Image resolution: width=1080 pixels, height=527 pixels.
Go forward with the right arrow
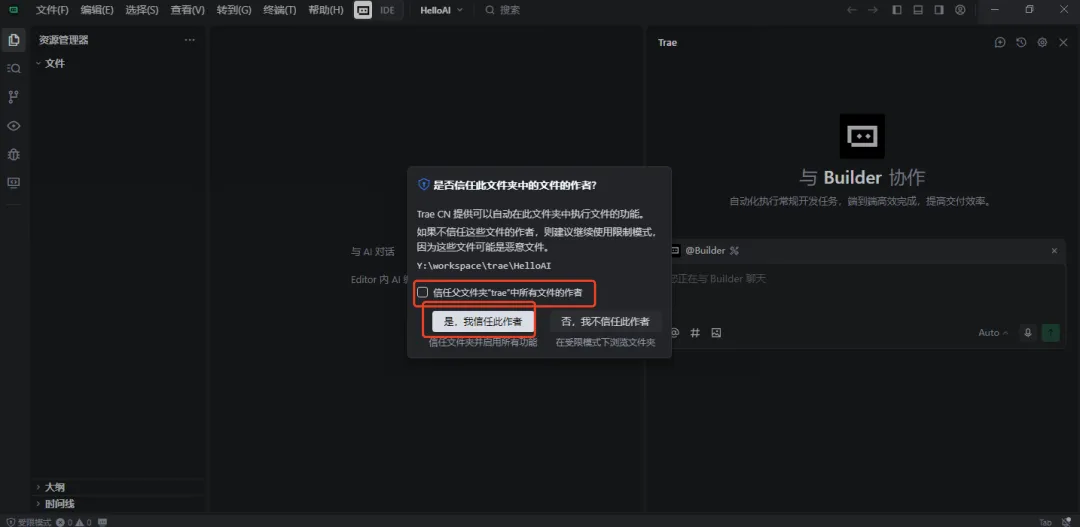click(873, 10)
